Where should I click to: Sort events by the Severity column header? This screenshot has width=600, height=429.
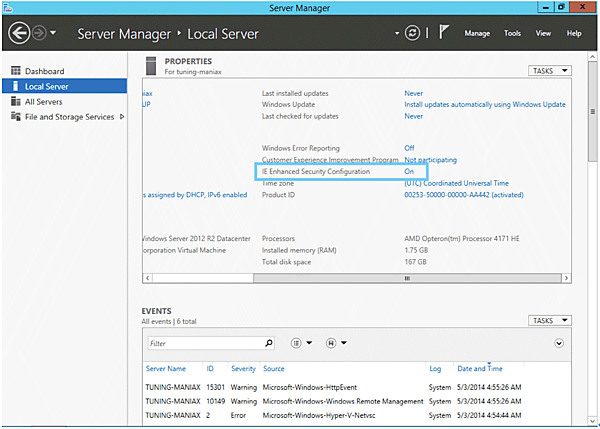point(243,369)
